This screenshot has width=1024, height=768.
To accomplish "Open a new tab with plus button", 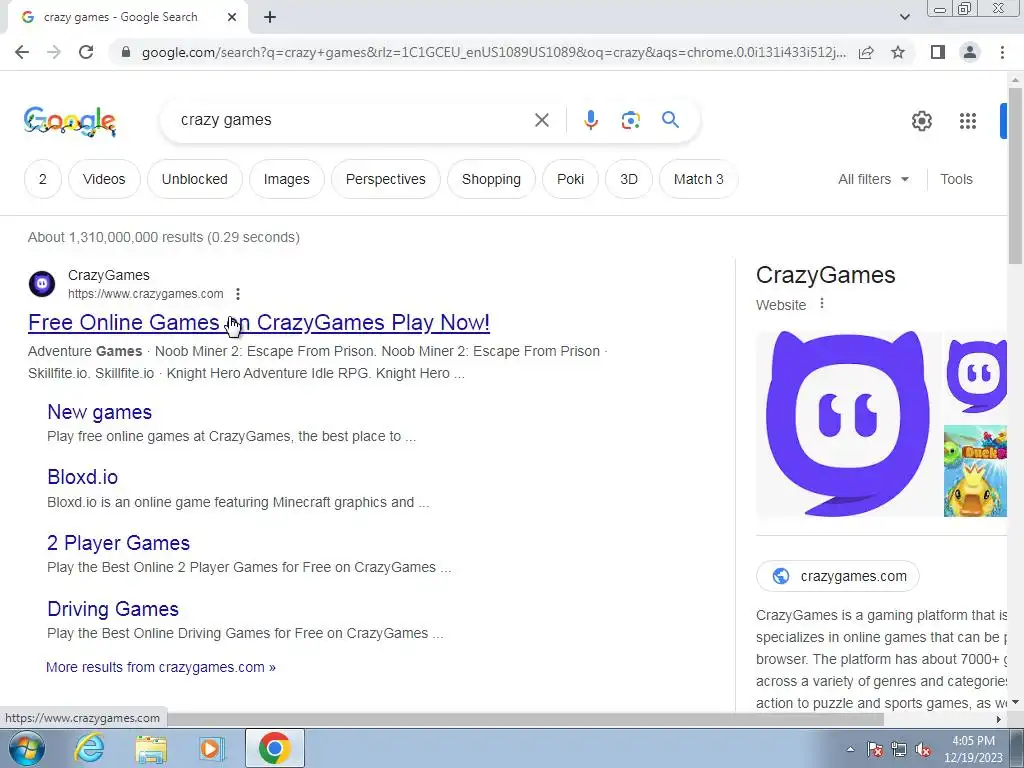I will pyautogui.click(x=270, y=18).
